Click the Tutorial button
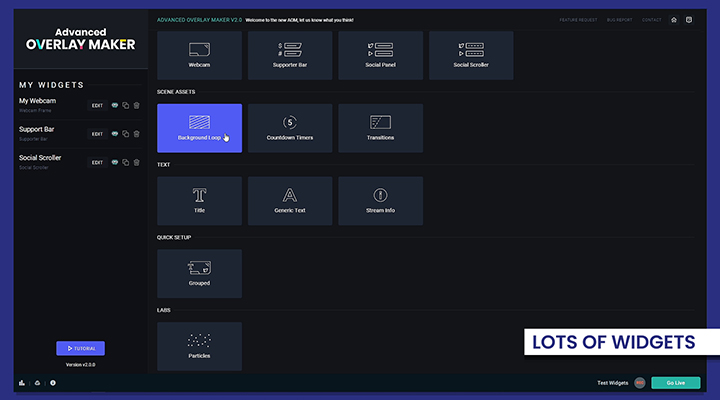This screenshot has width=720, height=400. tap(80, 348)
